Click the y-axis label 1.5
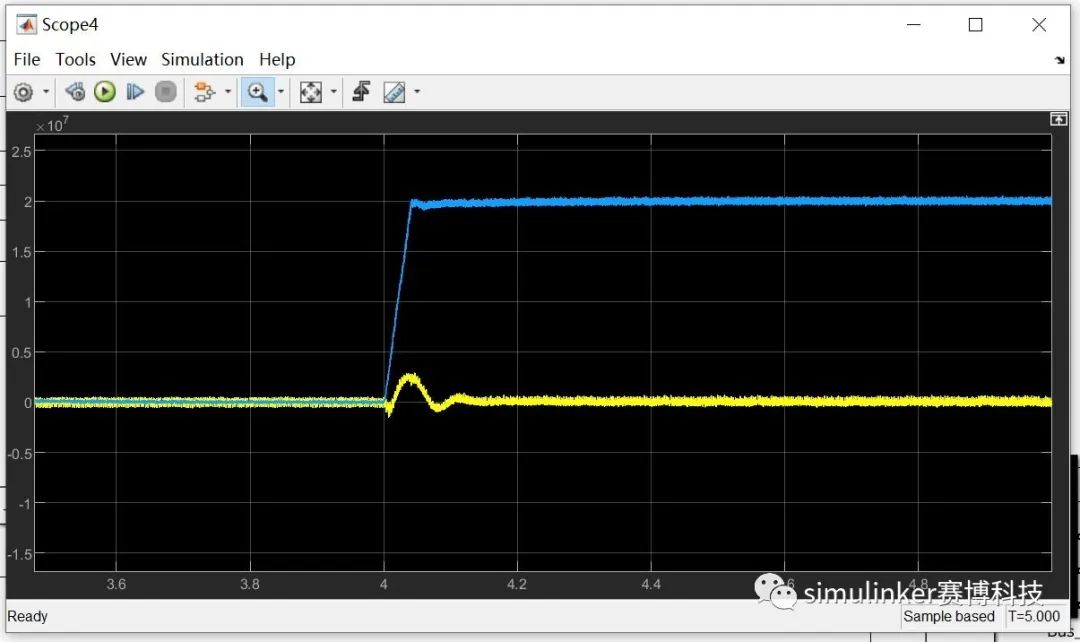This screenshot has height=642, width=1080. click(21, 252)
